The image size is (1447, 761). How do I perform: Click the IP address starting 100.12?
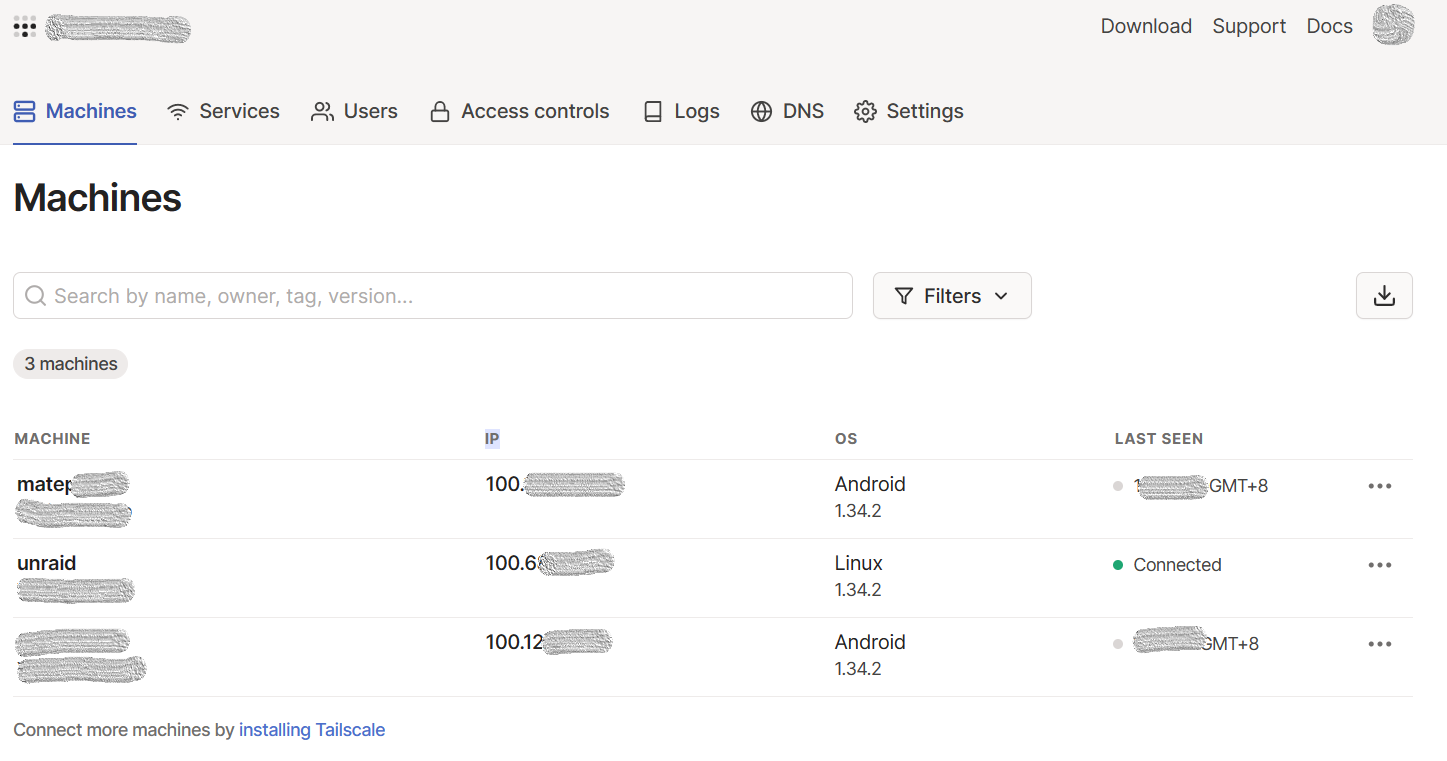(549, 642)
